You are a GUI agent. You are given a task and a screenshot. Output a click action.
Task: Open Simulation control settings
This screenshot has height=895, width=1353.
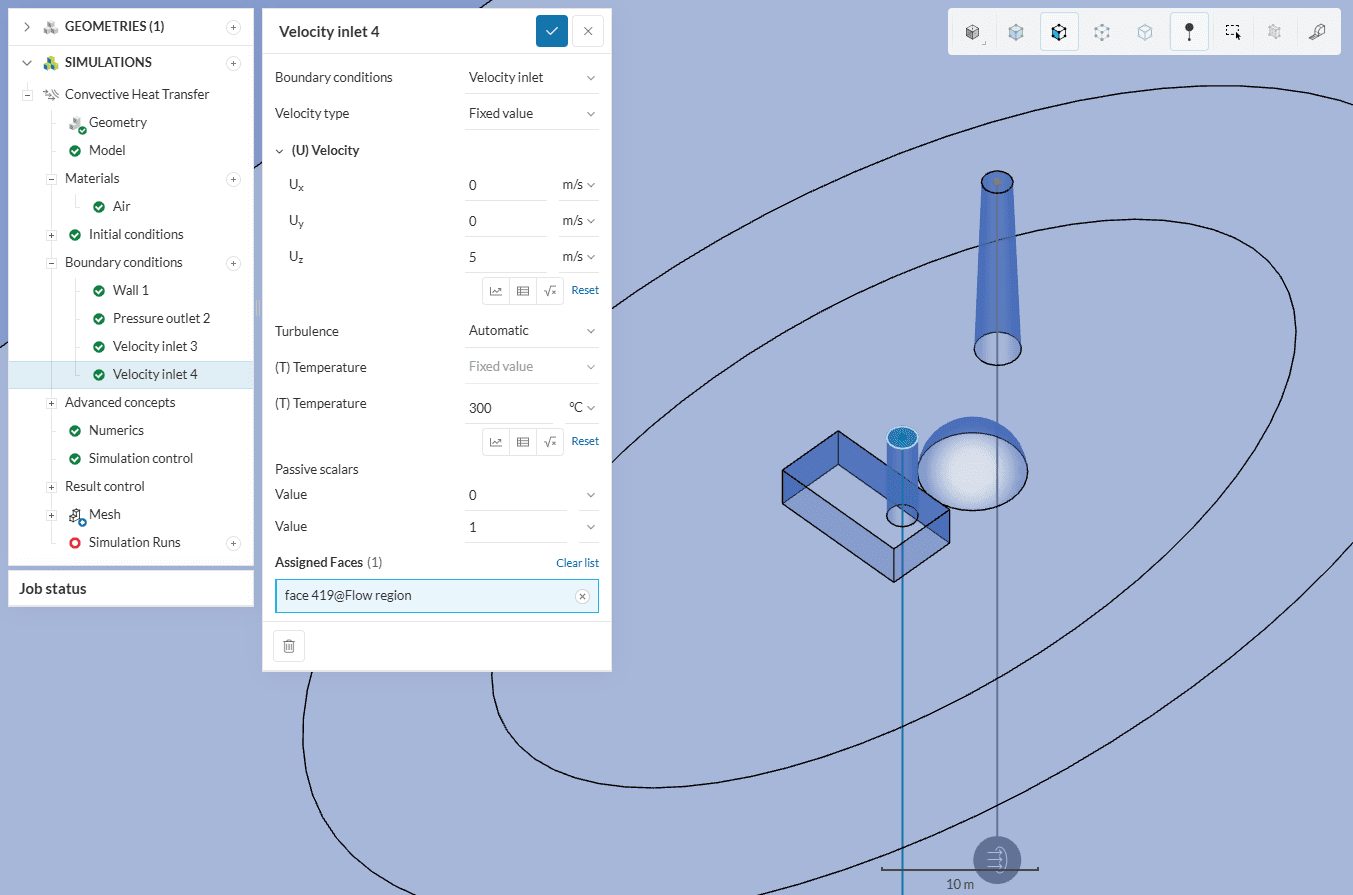(141, 458)
